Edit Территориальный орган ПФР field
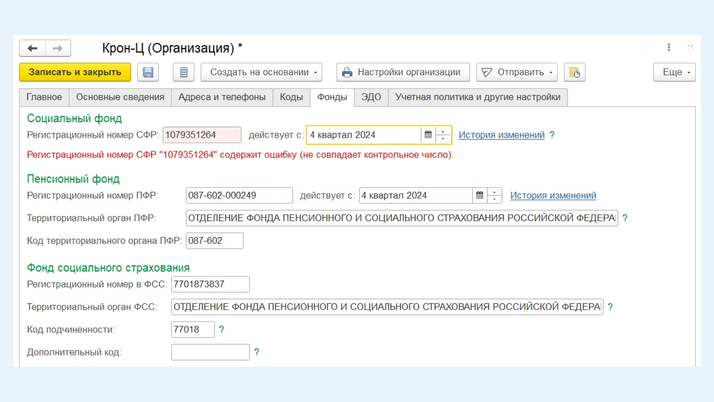 (x=402, y=218)
